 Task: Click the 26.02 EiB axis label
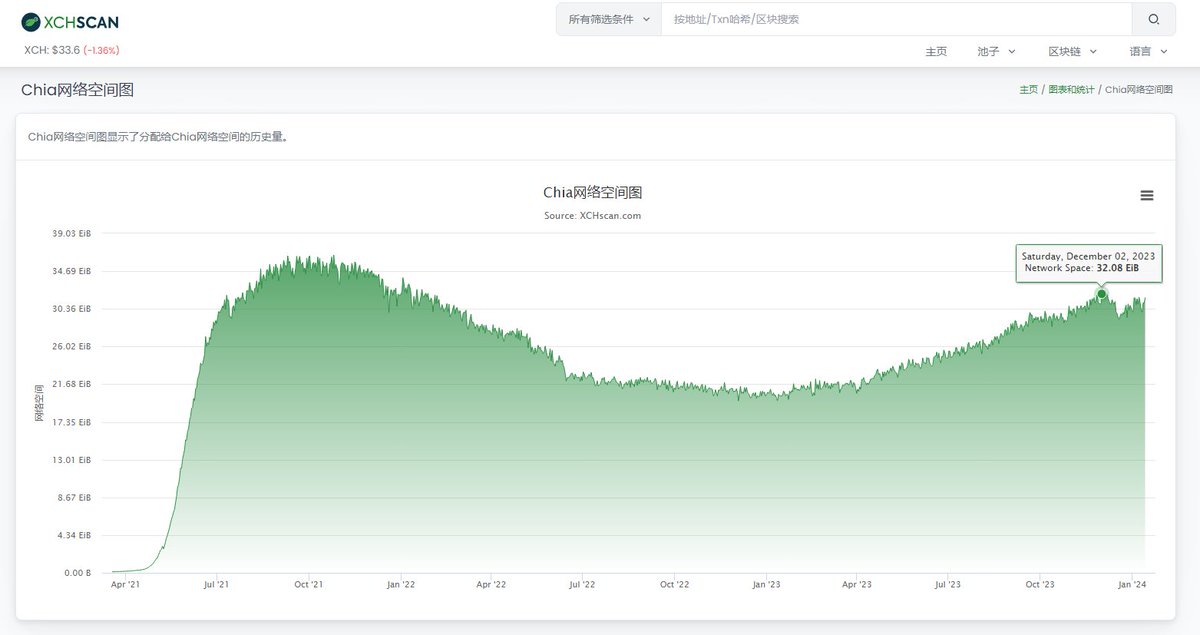[71, 347]
